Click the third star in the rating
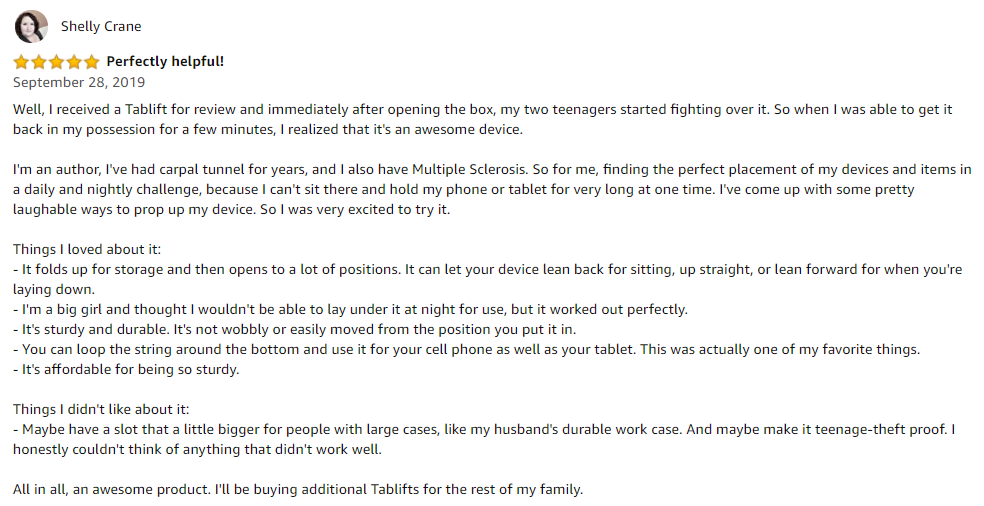This screenshot has height=506, width=984. point(56,62)
